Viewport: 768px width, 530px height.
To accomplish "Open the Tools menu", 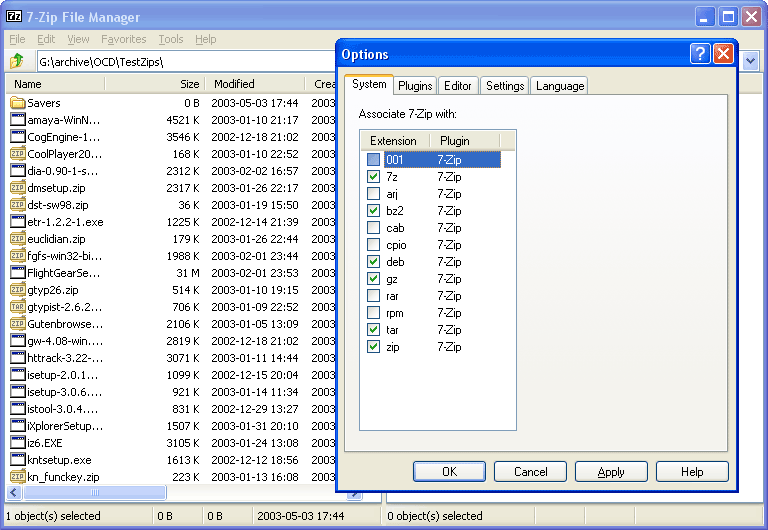I will (x=170, y=39).
